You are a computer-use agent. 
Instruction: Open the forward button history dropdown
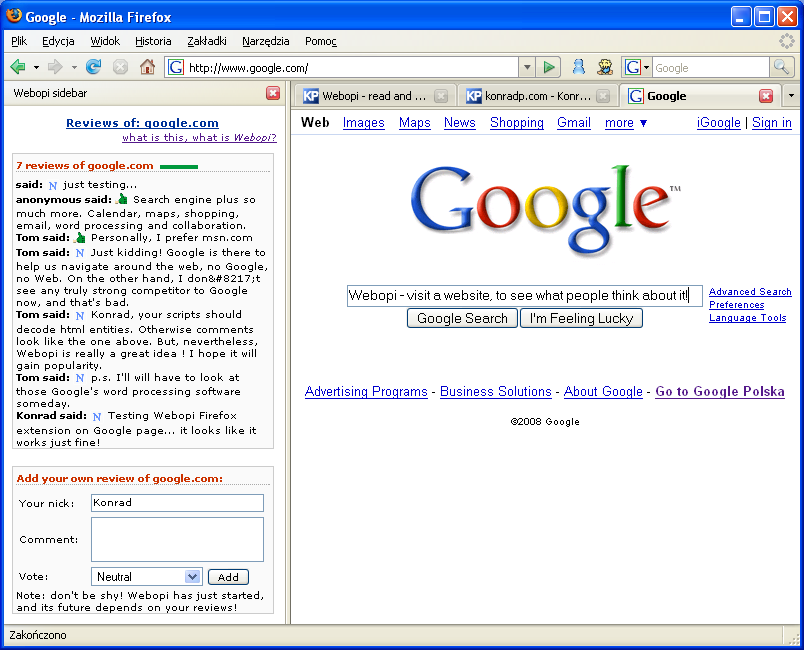74,67
